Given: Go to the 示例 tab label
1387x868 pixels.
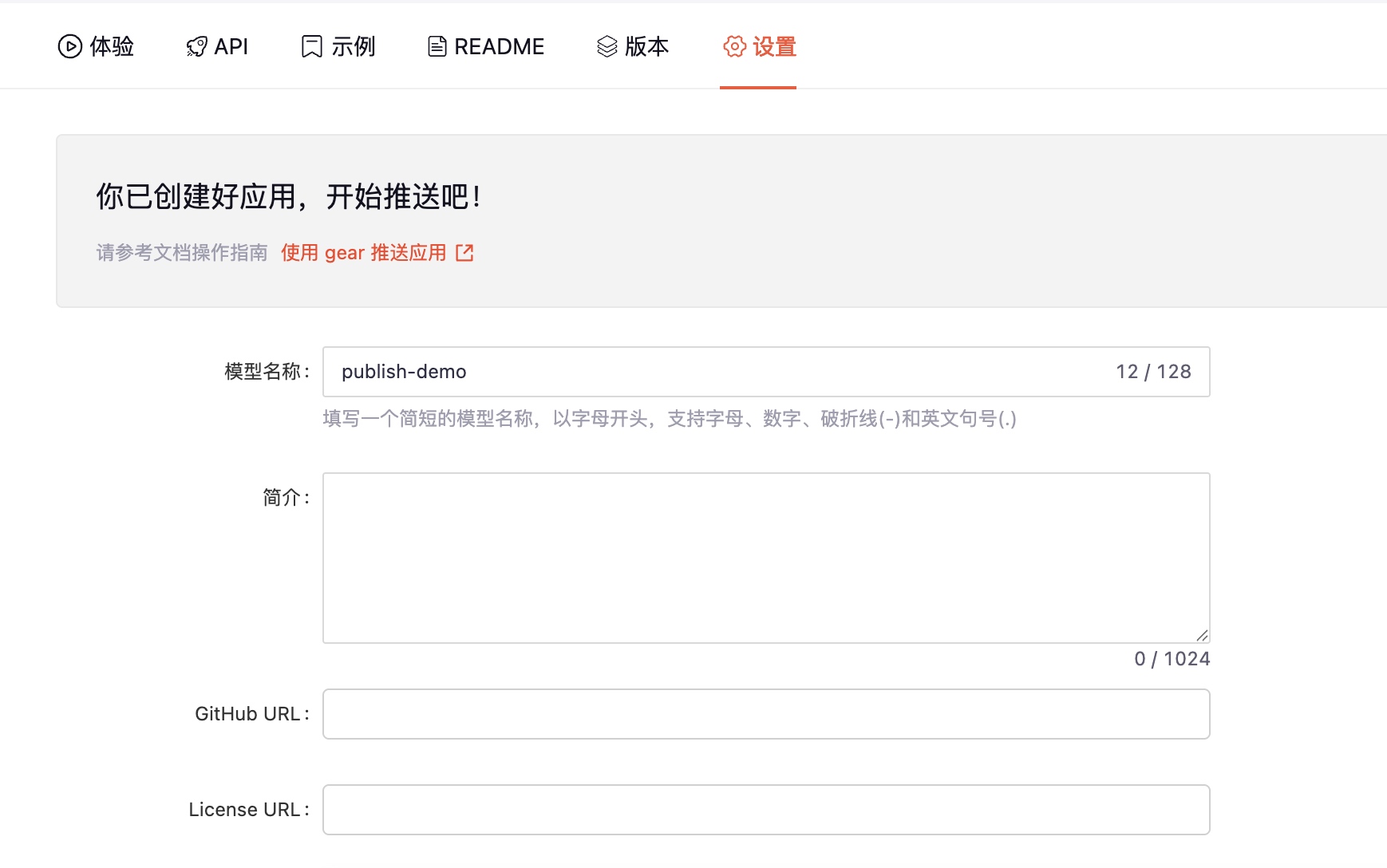Looking at the screenshot, I should 354,47.
